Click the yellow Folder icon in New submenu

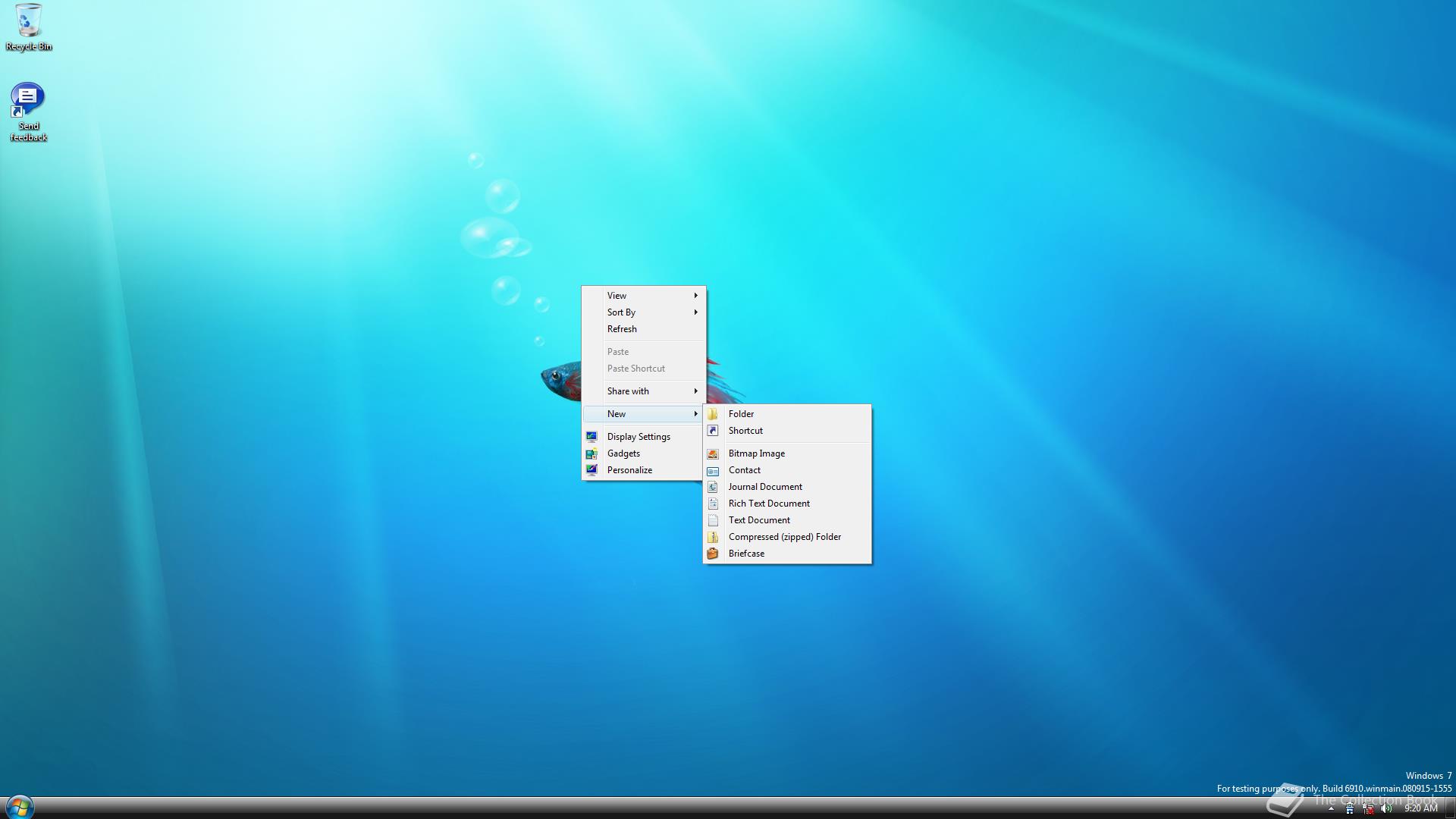pos(713,414)
